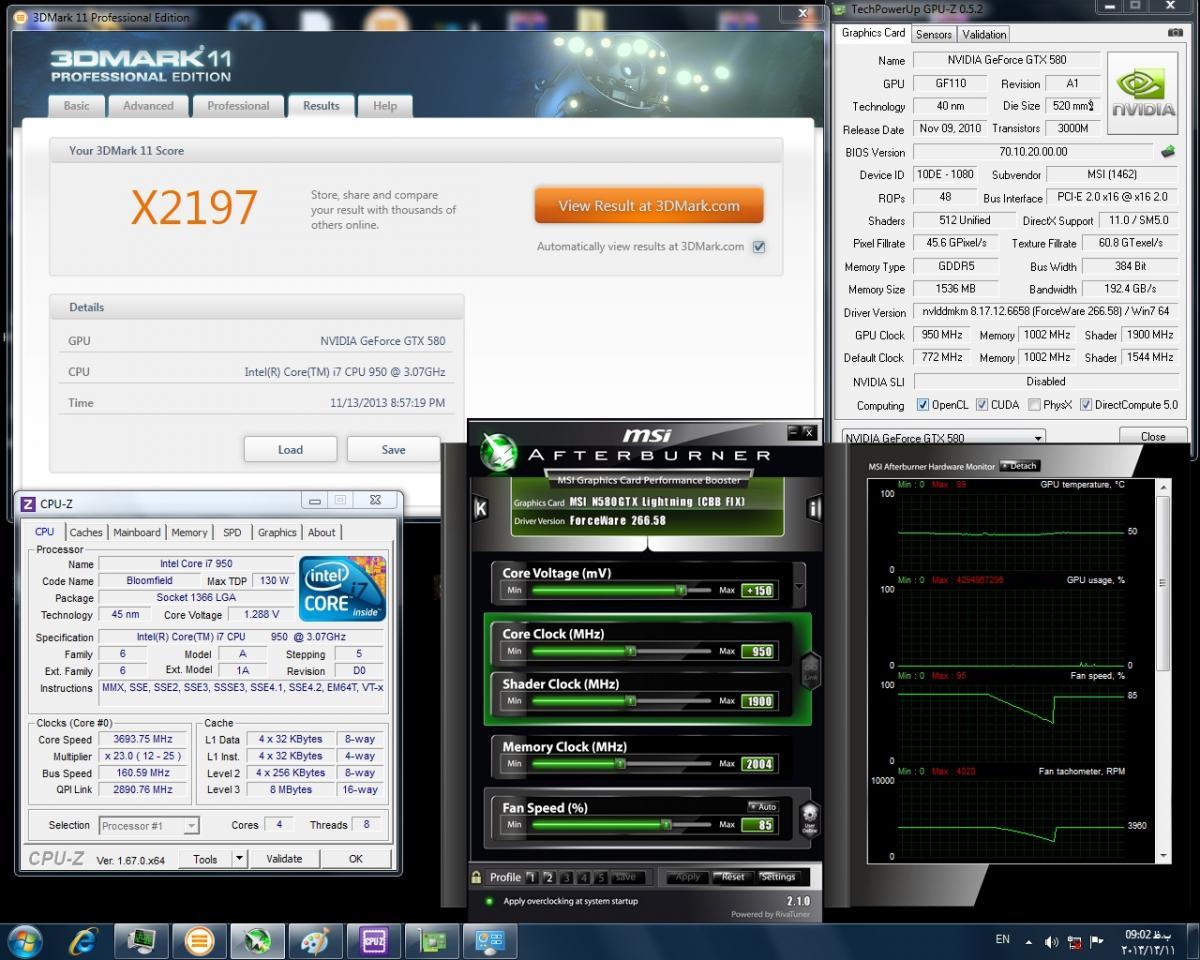Toggle Apply overclocking at system startup
The width and height of the screenshot is (1200, 960).
pyautogui.click(x=489, y=901)
